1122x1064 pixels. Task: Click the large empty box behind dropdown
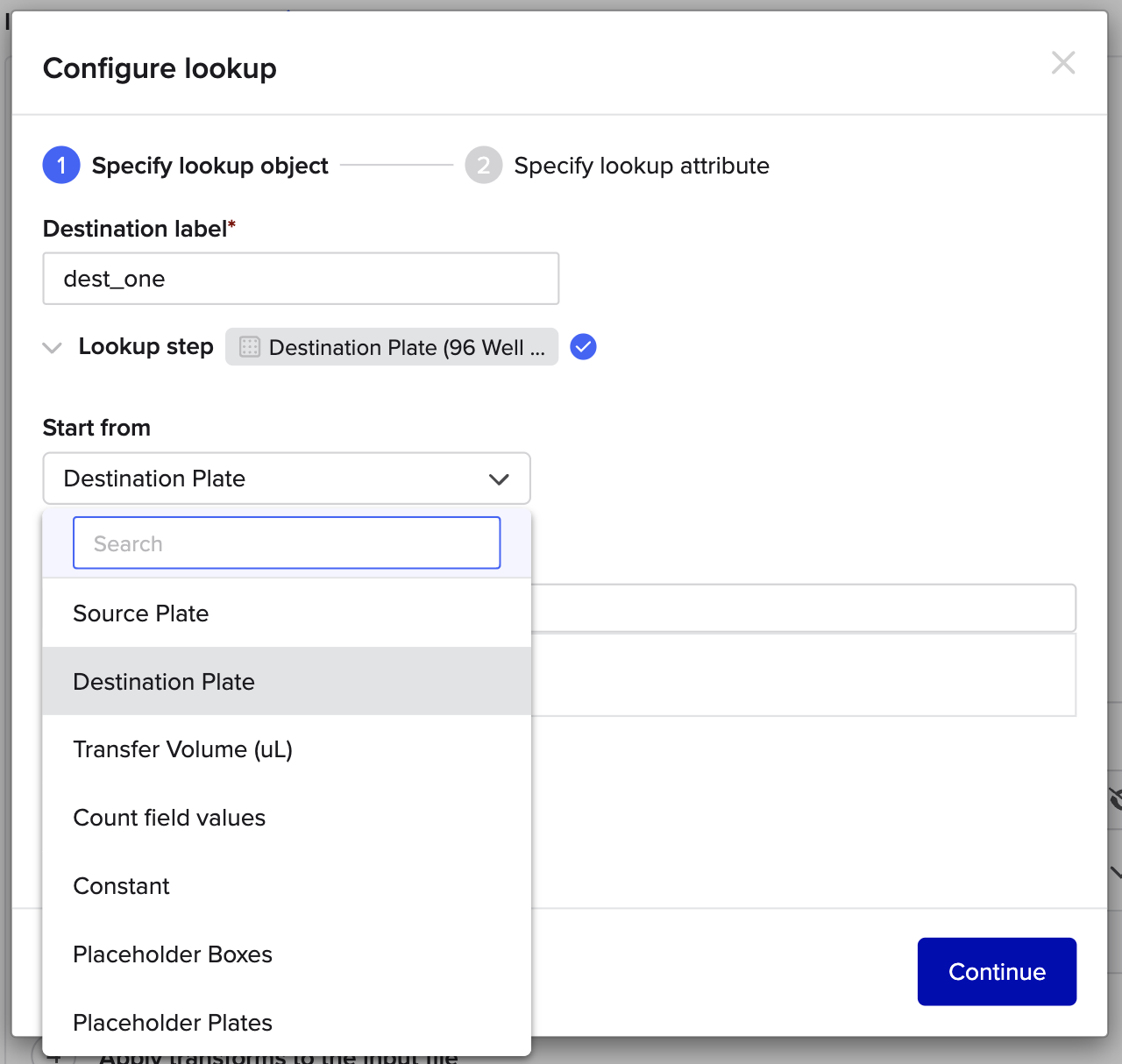[x=802, y=675]
